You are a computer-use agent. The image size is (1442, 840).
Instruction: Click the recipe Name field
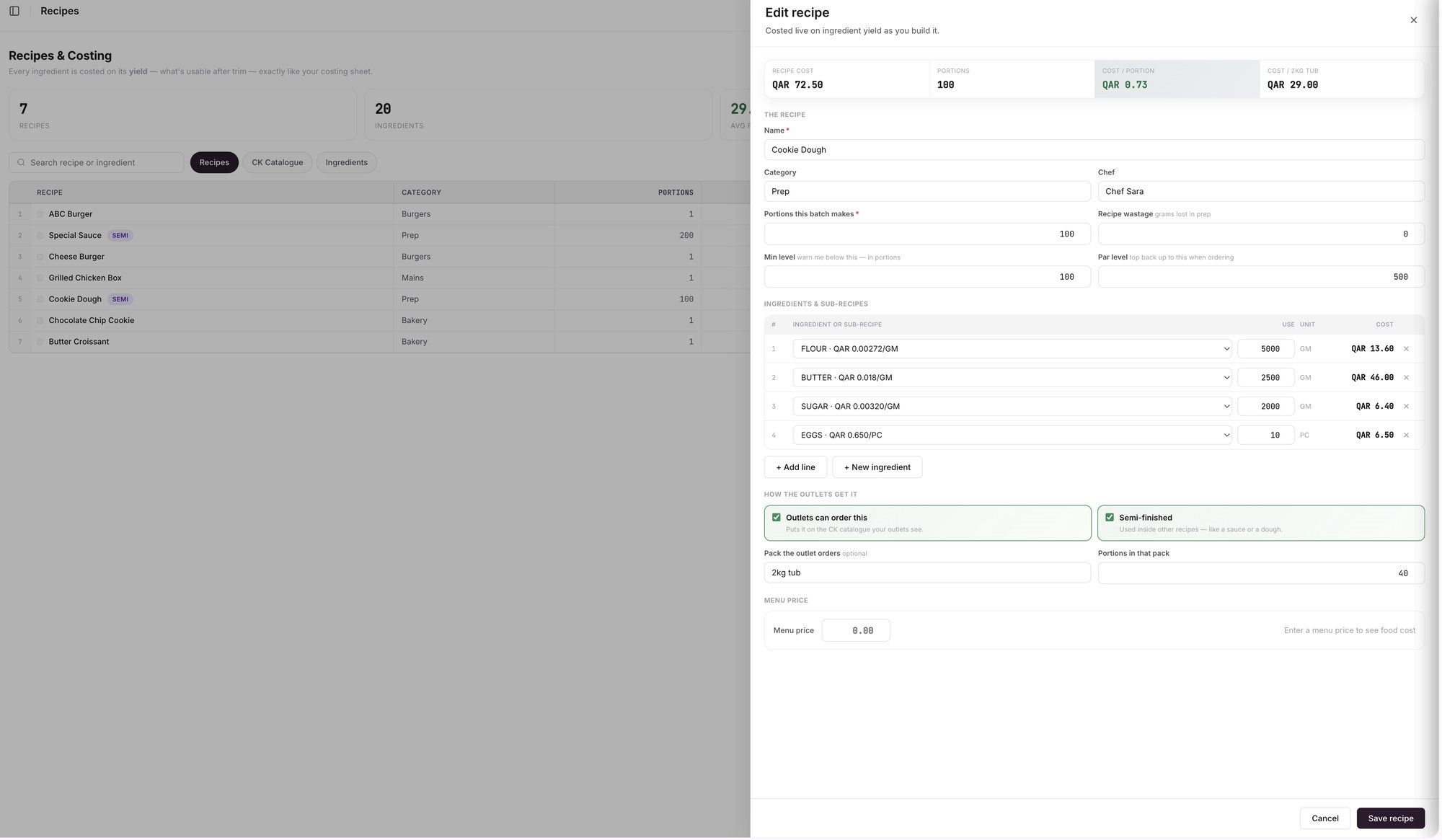(1094, 150)
